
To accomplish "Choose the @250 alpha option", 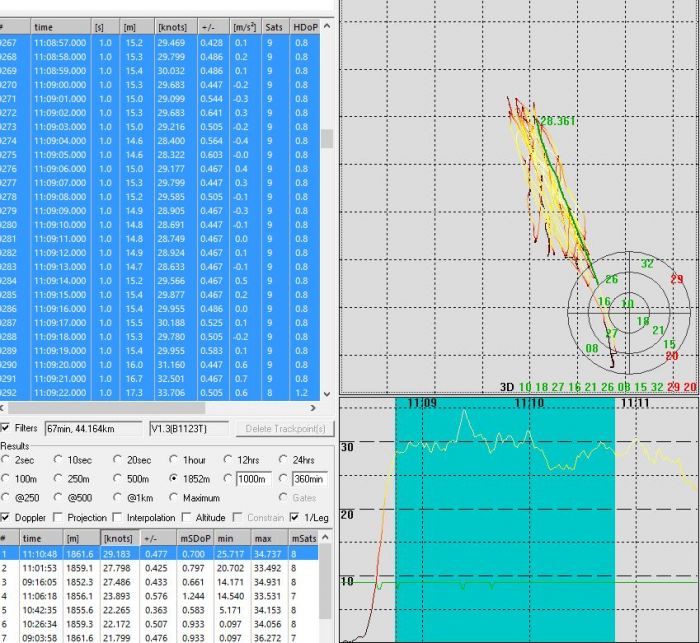I will click(7, 498).
